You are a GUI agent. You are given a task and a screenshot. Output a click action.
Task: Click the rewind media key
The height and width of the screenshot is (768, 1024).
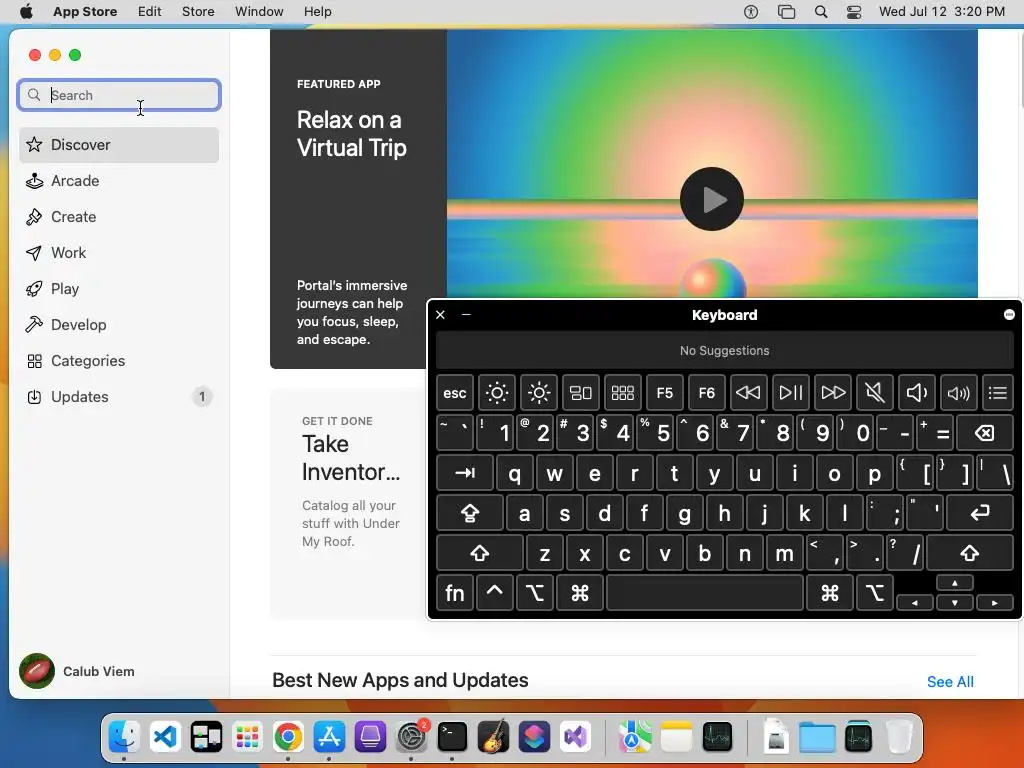748,392
